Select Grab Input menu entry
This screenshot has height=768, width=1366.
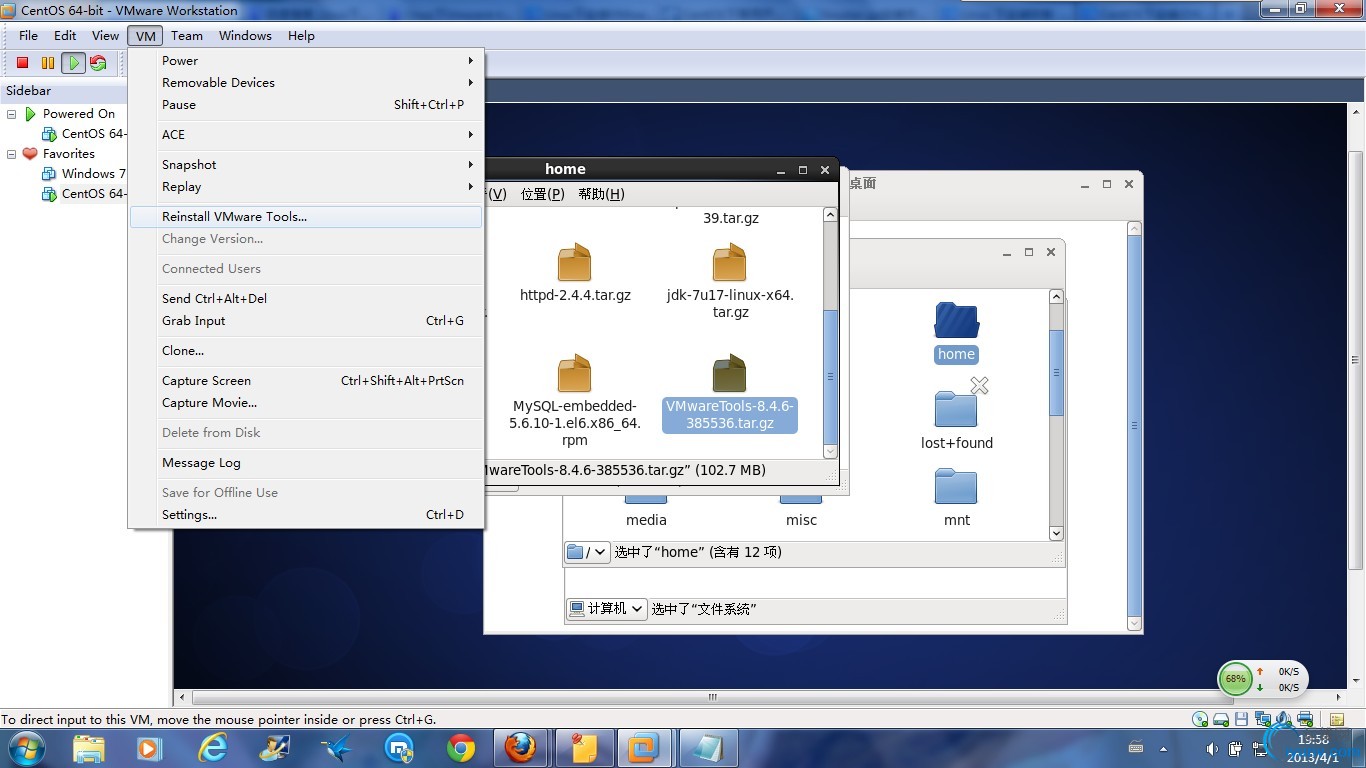306,320
